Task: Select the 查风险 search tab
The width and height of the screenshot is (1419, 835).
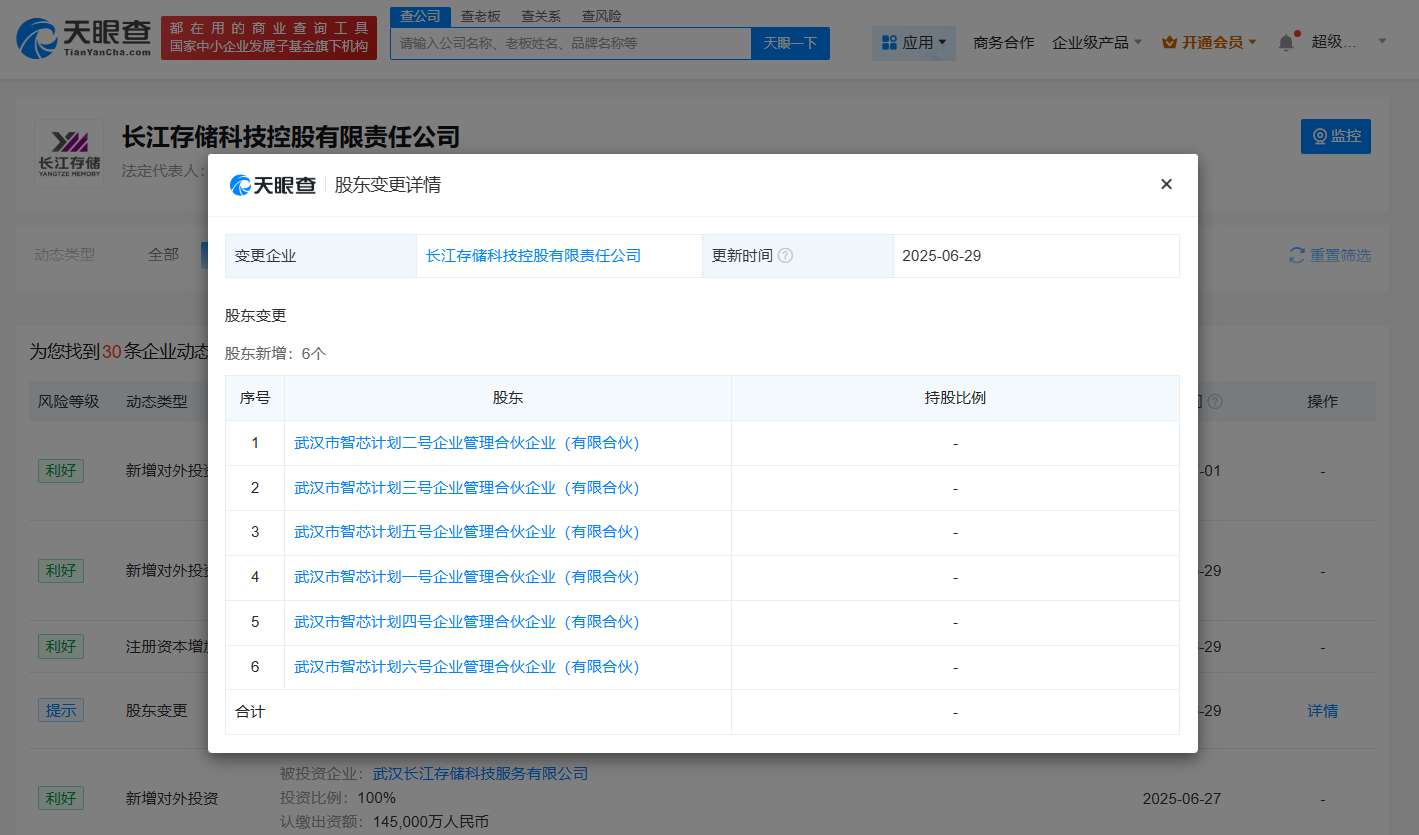Action: point(601,16)
